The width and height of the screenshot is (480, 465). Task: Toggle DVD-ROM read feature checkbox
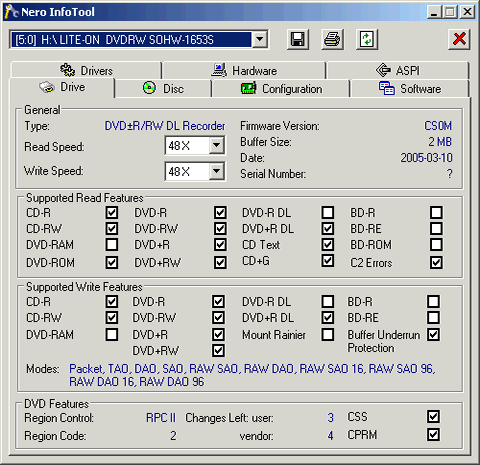tap(112, 263)
